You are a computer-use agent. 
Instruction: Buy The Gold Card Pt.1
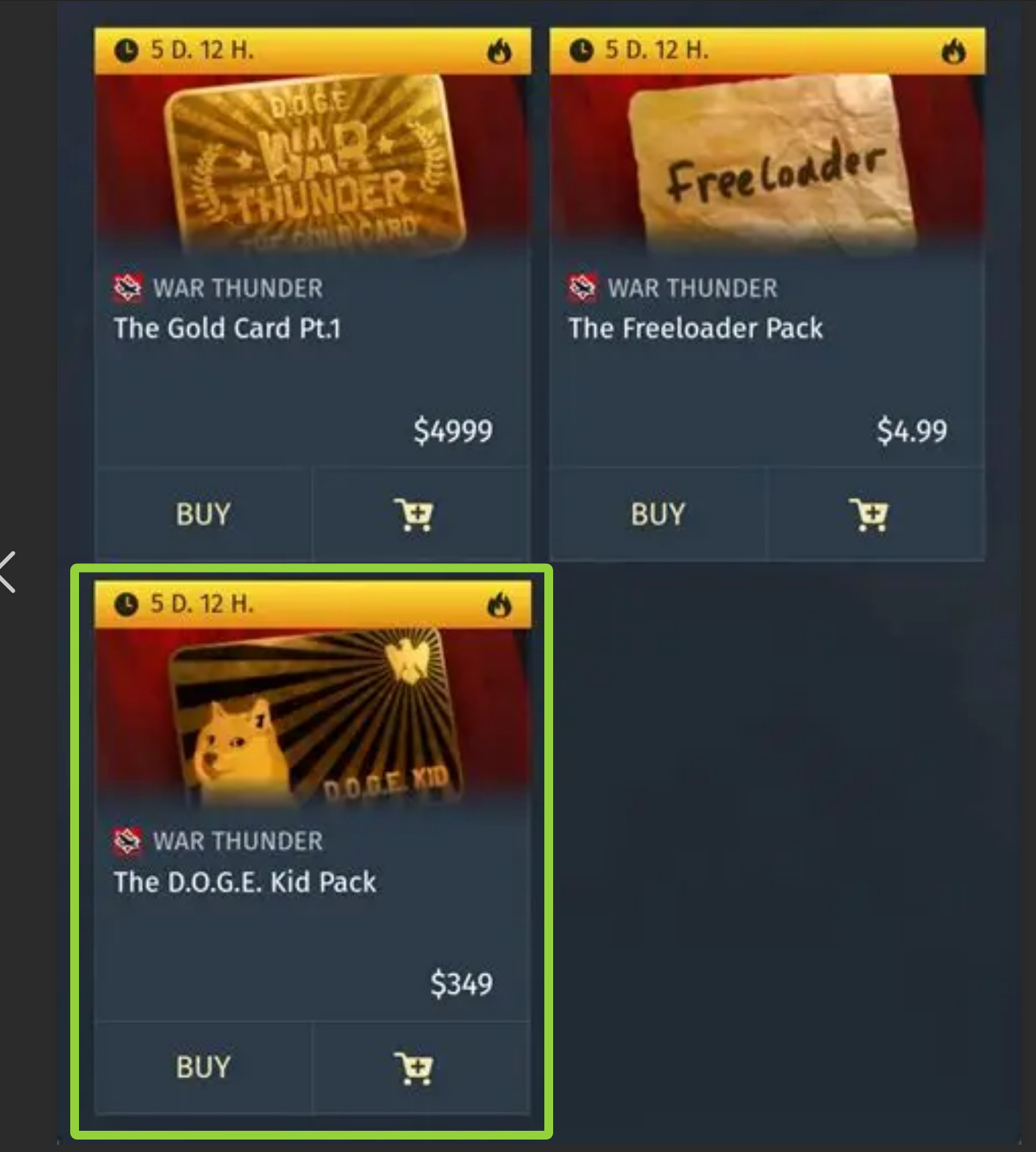coord(203,514)
